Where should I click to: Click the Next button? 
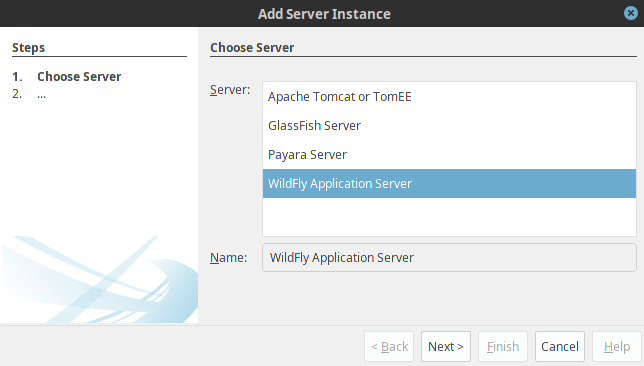point(446,346)
